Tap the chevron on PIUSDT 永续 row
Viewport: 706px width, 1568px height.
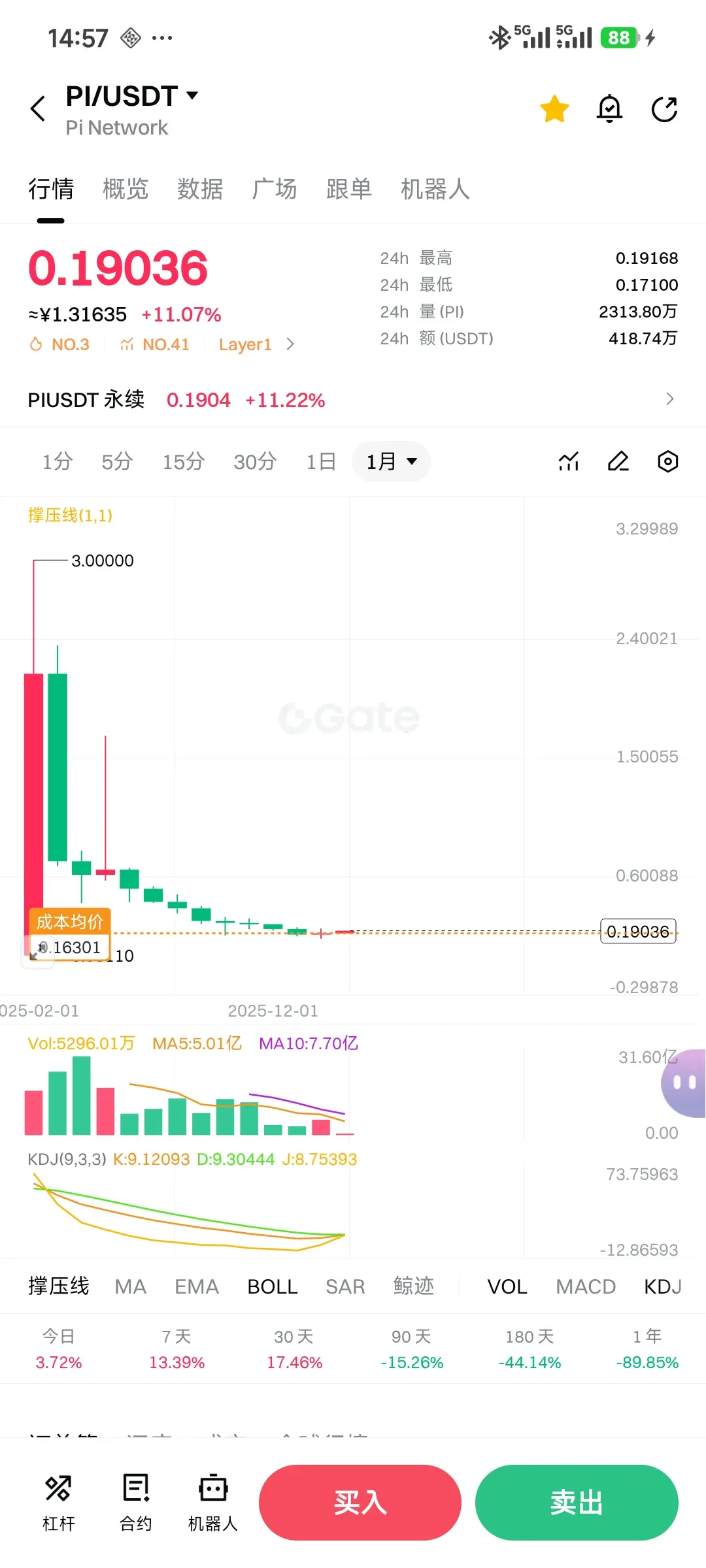pyautogui.click(x=669, y=399)
